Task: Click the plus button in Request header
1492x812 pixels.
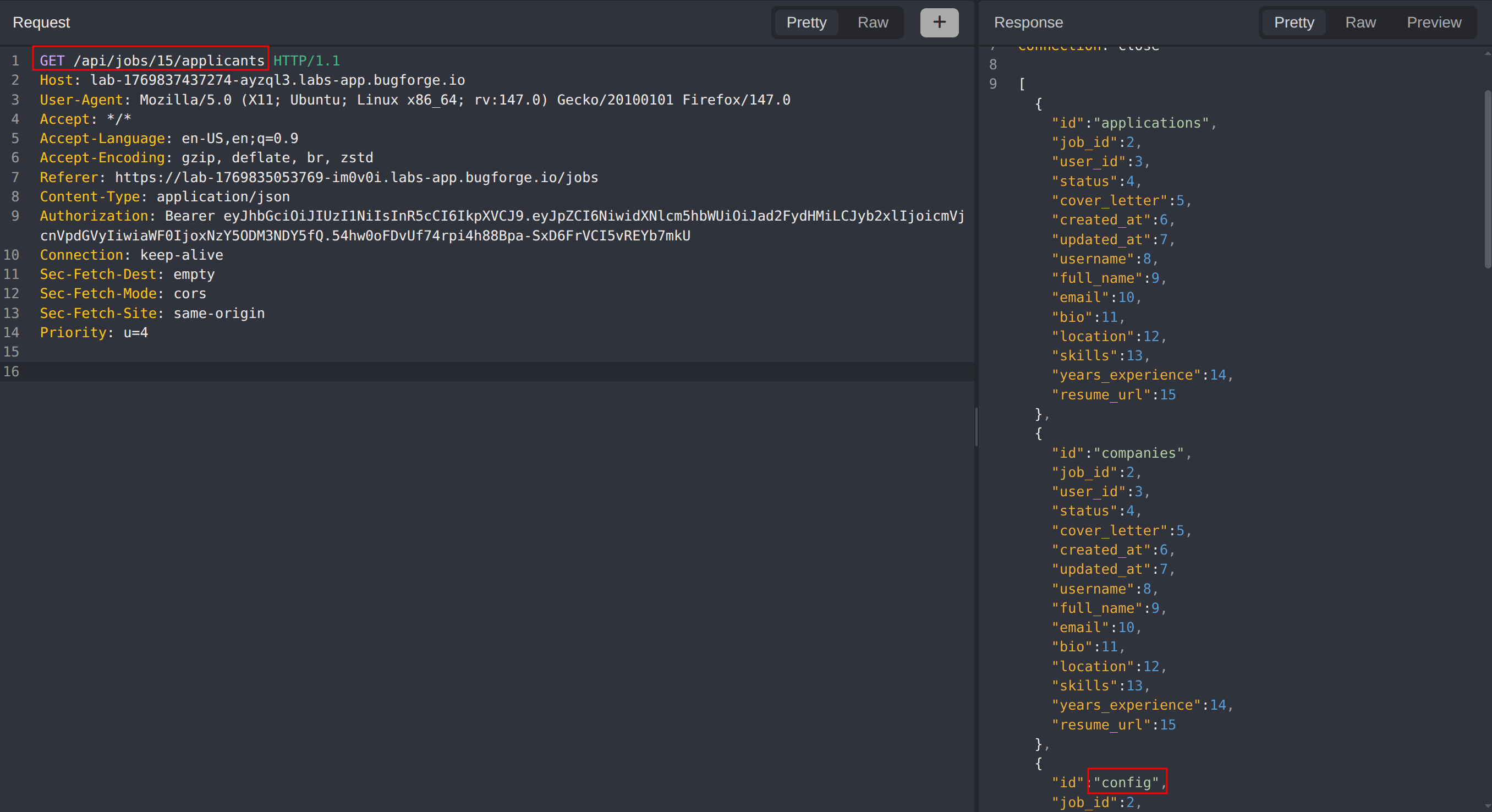Action: (x=939, y=23)
